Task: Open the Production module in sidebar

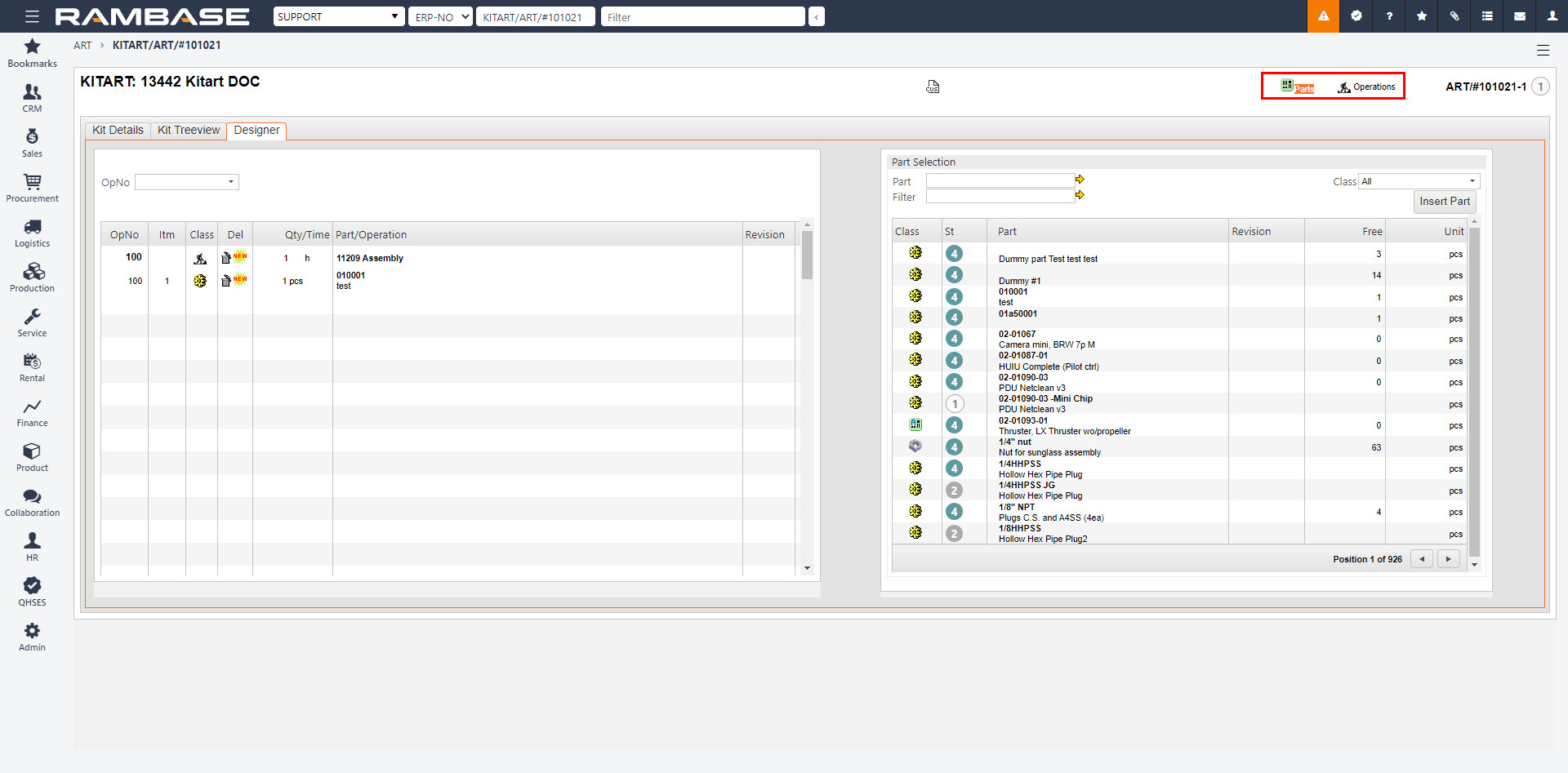Action: coord(33,278)
